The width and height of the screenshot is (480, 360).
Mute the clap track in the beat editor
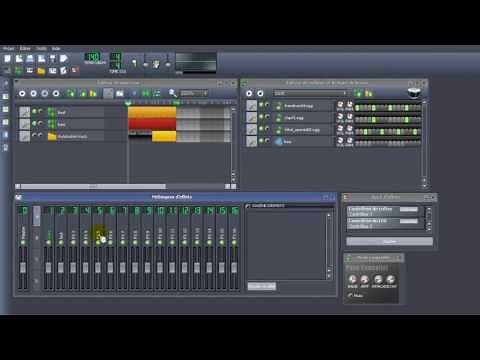(x=261, y=117)
